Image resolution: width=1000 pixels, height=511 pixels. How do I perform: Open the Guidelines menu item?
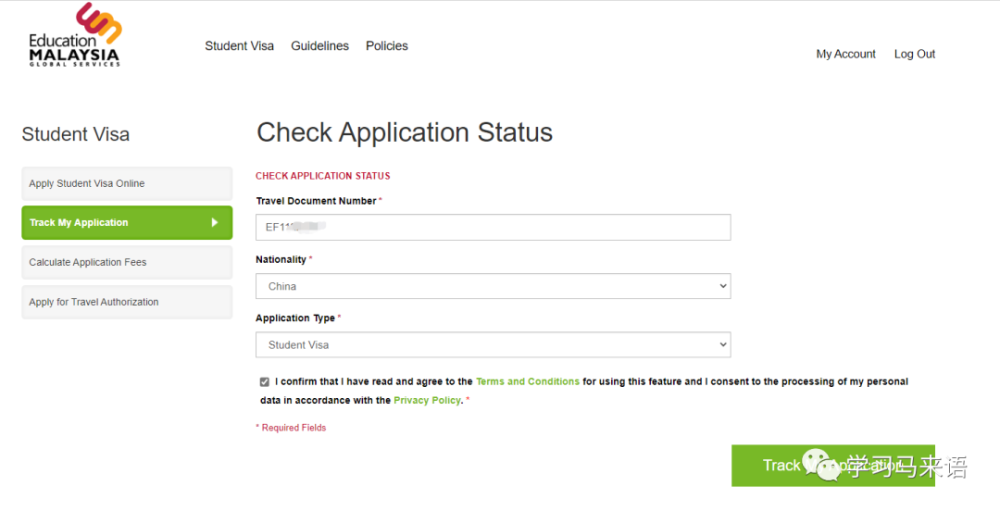tap(320, 46)
